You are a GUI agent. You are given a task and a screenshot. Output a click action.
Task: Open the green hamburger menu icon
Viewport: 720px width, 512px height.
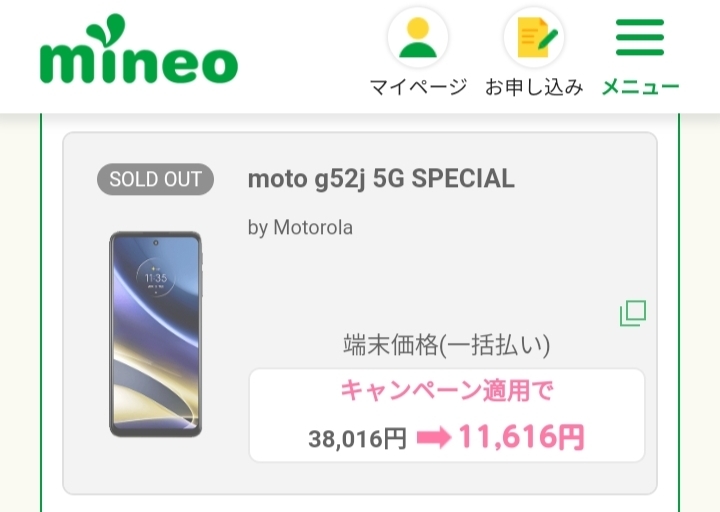pos(640,37)
